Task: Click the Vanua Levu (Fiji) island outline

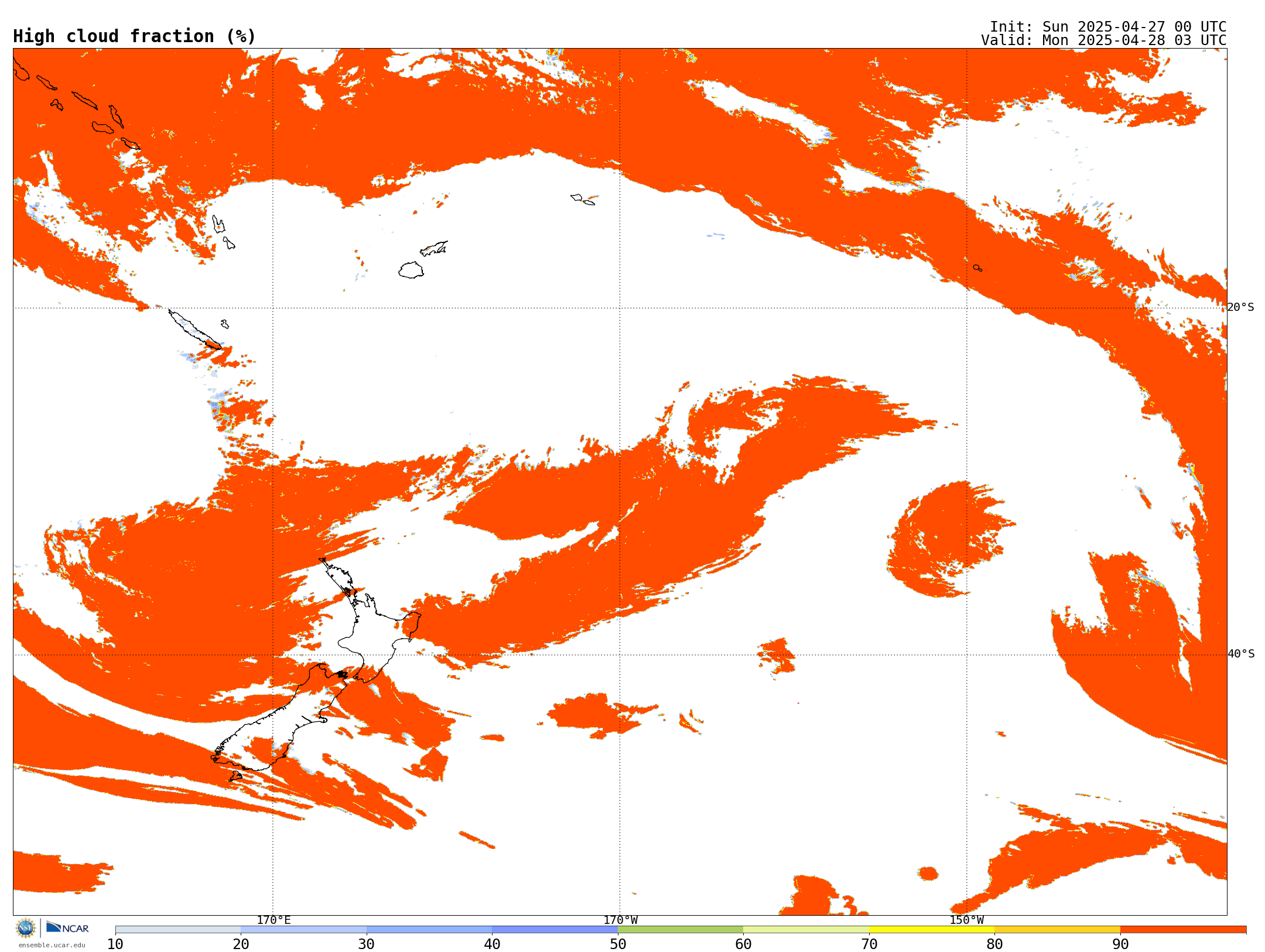Action: [x=434, y=248]
